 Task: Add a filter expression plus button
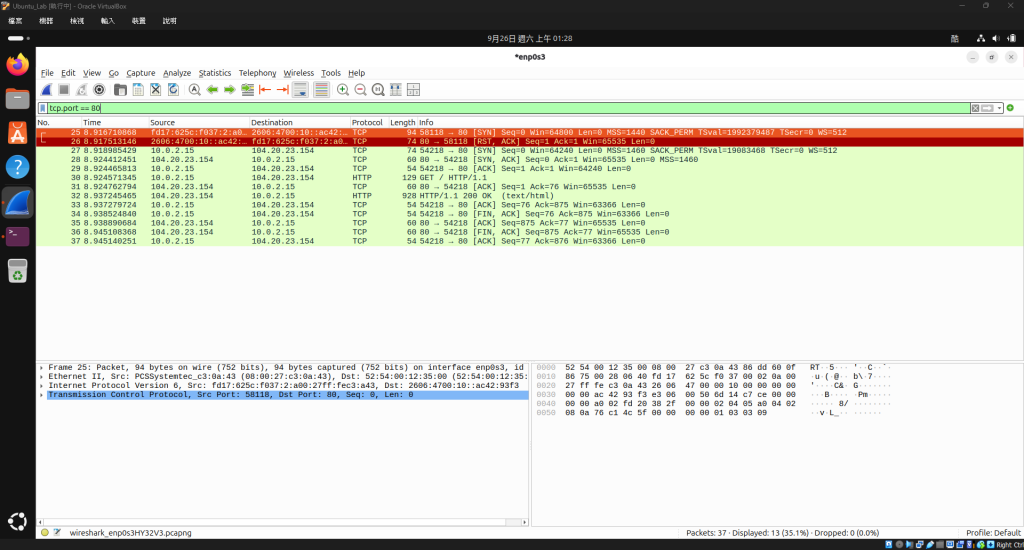point(1010,108)
